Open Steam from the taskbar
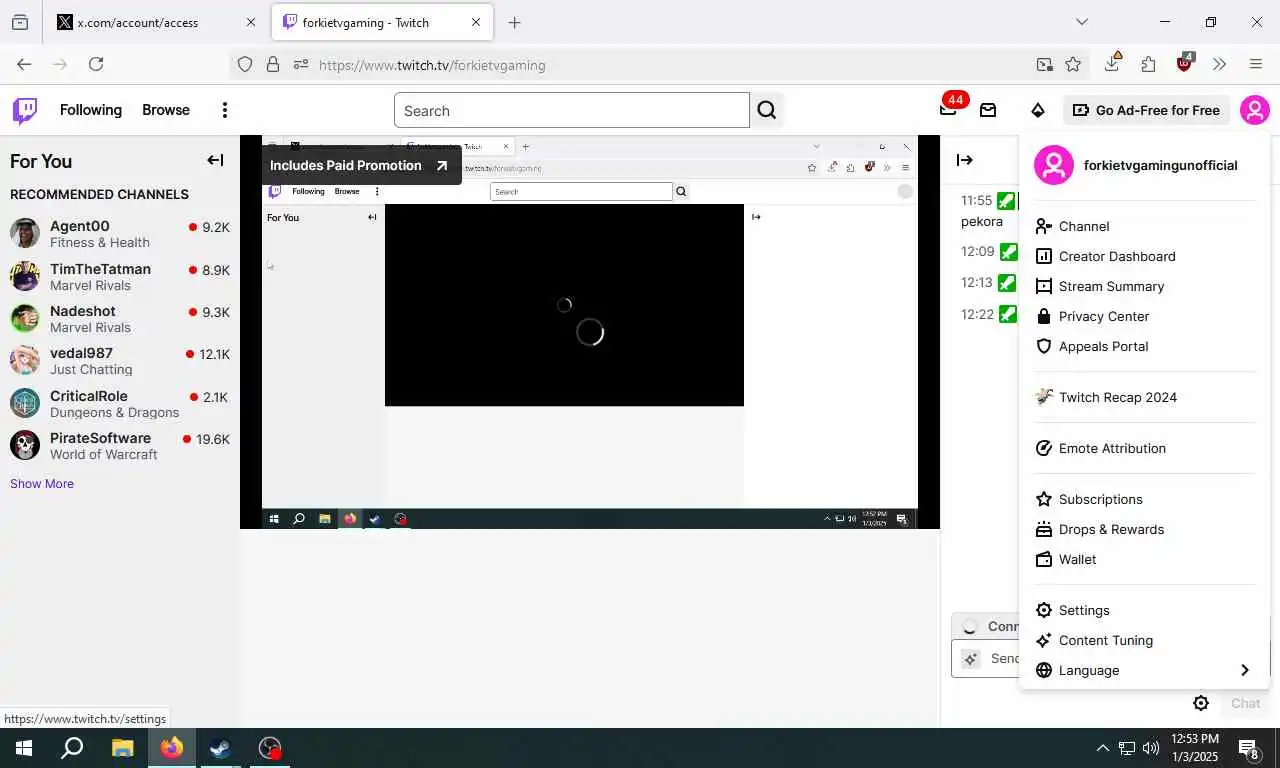Viewport: 1280px width, 768px height. tap(220, 748)
